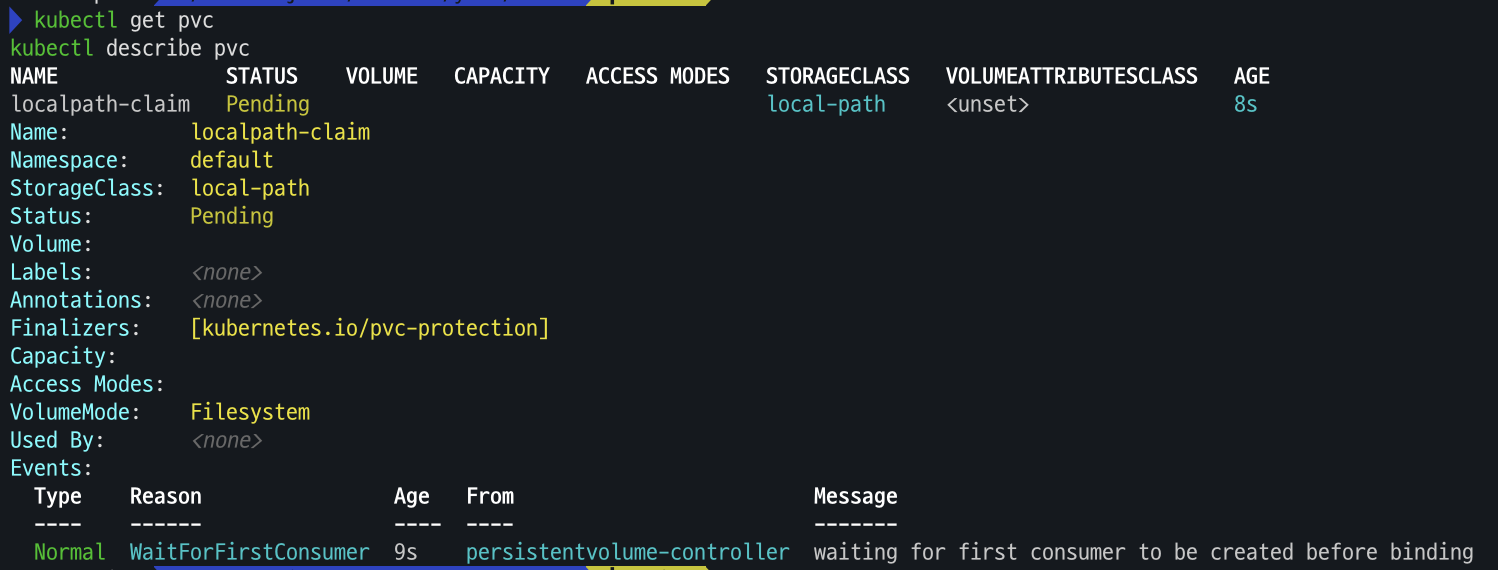
Task: Click the WaitForFirstConsumer event reason
Action: pos(249,552)
